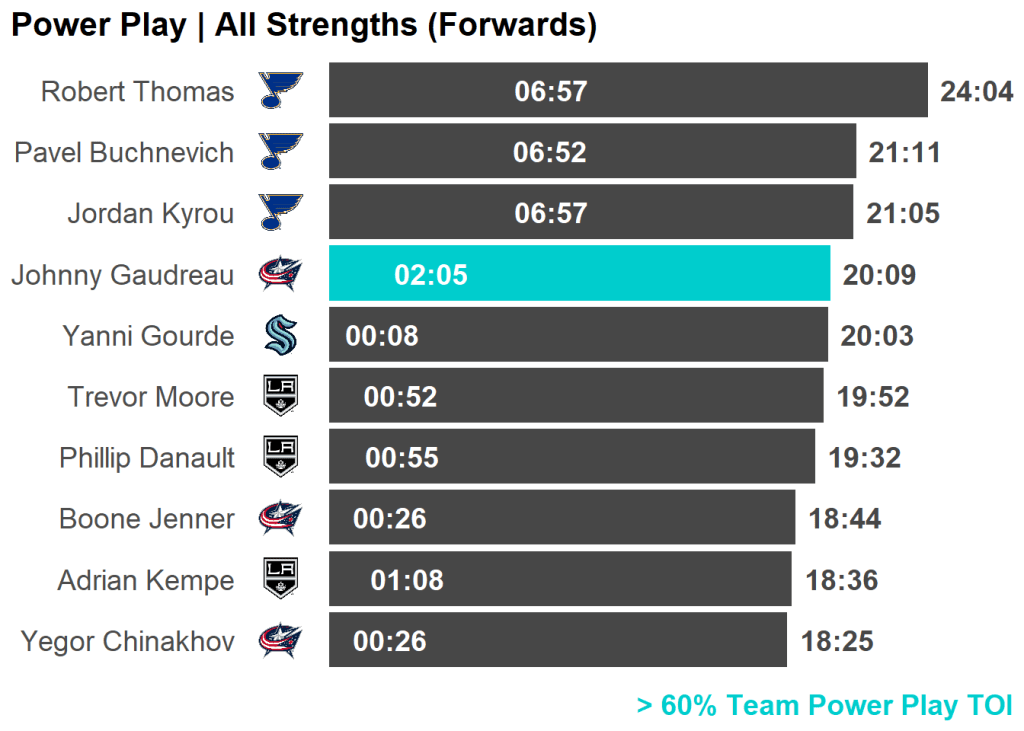This screenshot has height=731, width=1024.
Task: Click the Yegor Chinakhov player name
Action: pyautogui.click(x=127, y=641)
